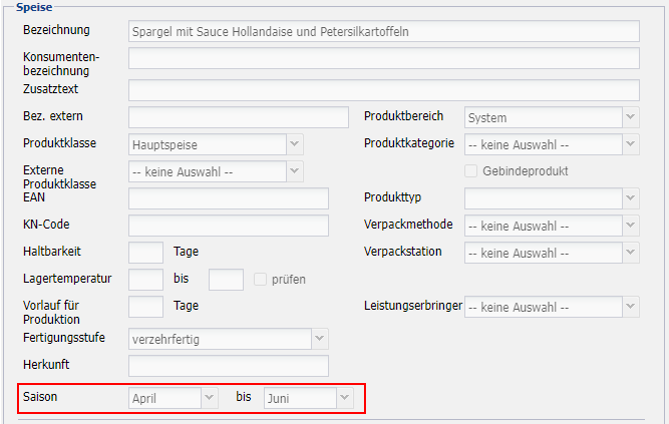This screenshot has height=424, width=669.
Task: Open the Saison start month dropdown
Action: tap(173, 398)
